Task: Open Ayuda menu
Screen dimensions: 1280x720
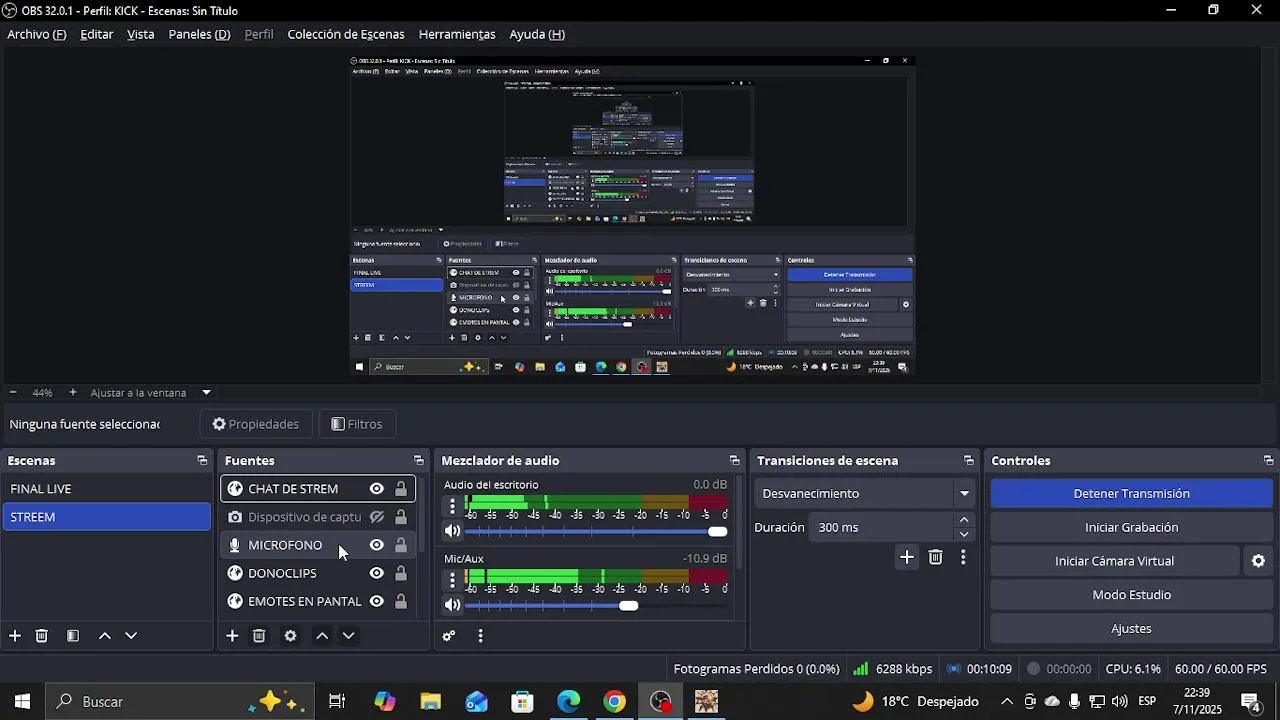Action: (x=537, y=34)
